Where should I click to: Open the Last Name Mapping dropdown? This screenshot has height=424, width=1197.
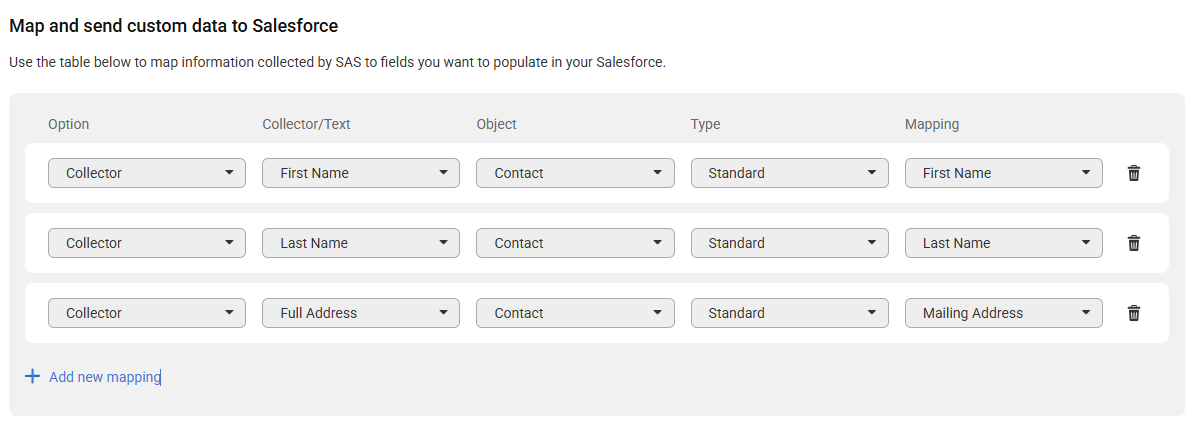pos(1004,243)
